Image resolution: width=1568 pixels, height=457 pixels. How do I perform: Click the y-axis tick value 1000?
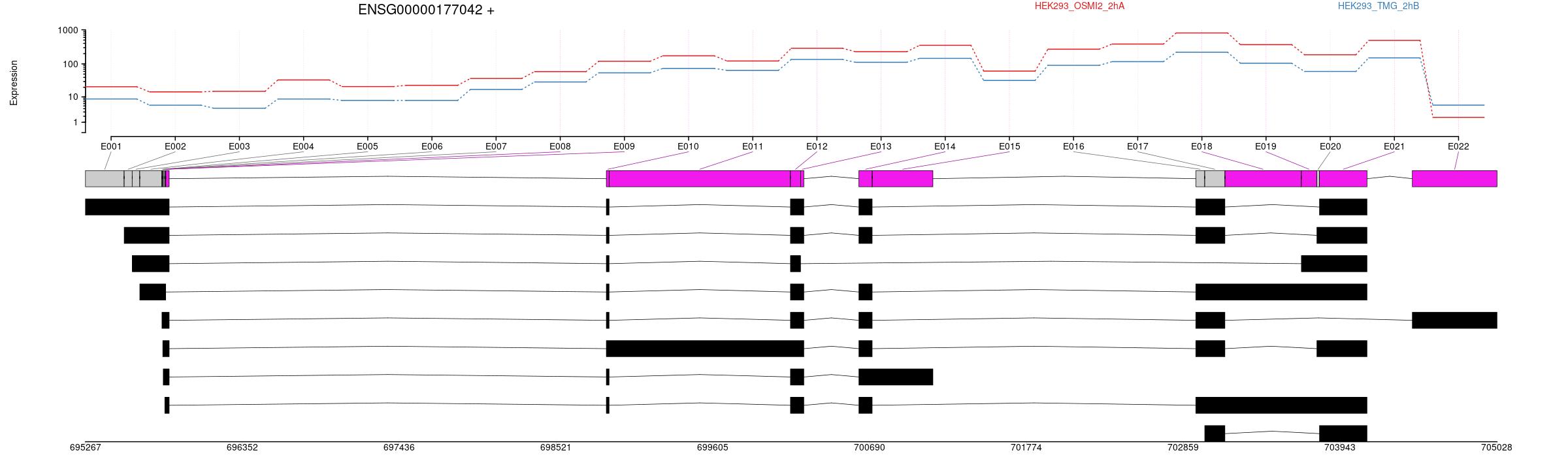tap(68, 31)
